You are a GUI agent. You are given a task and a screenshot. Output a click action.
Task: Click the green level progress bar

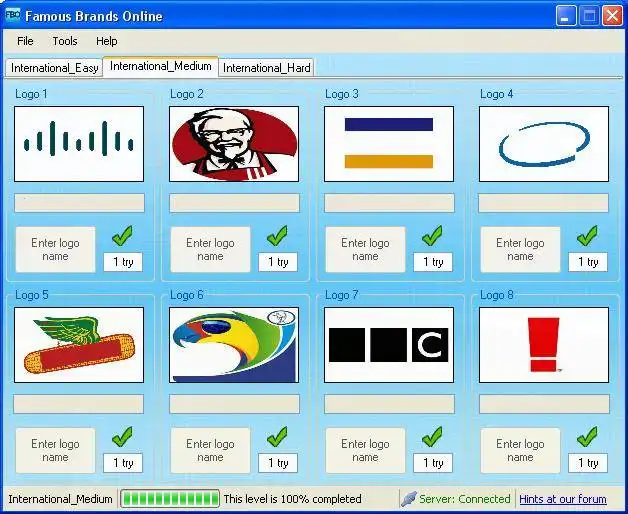pos(170,499)
